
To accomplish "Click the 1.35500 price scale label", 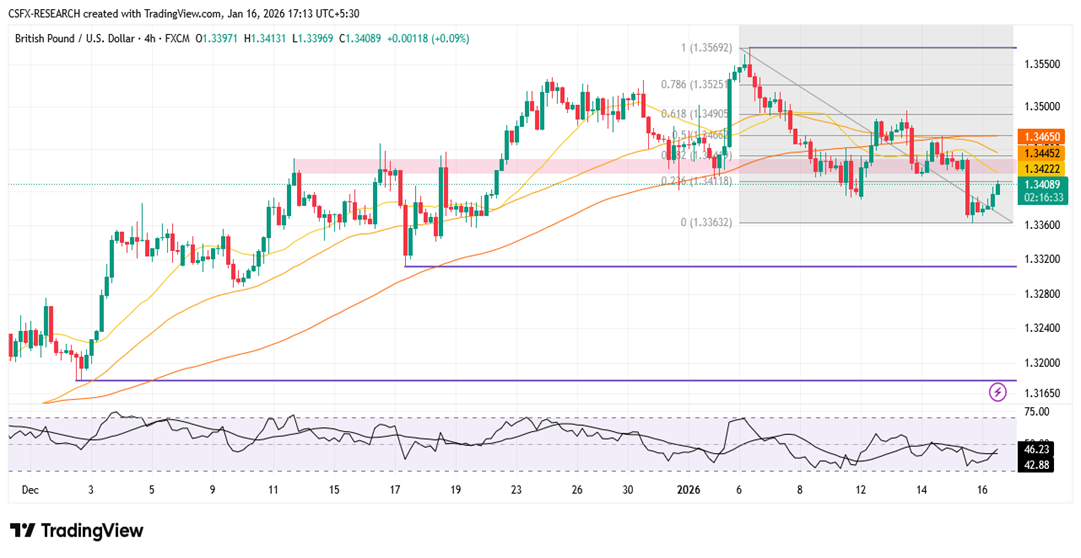I will (1044, 63).
